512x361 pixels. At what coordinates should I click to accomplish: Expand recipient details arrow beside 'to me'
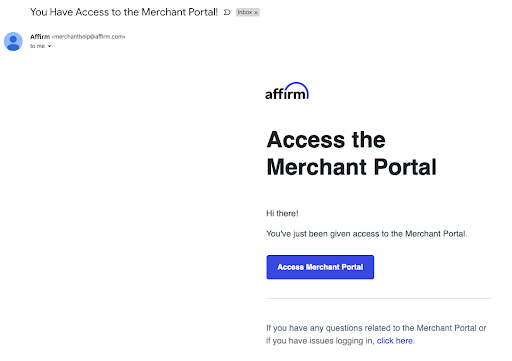click(x=49, y=46)
